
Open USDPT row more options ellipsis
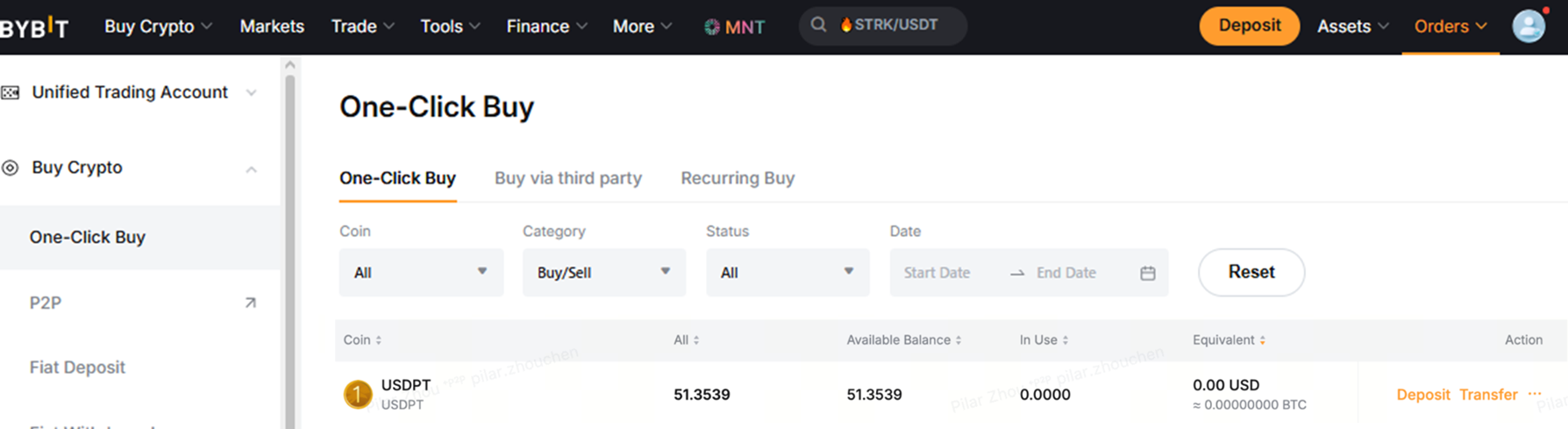[1535, 394]
